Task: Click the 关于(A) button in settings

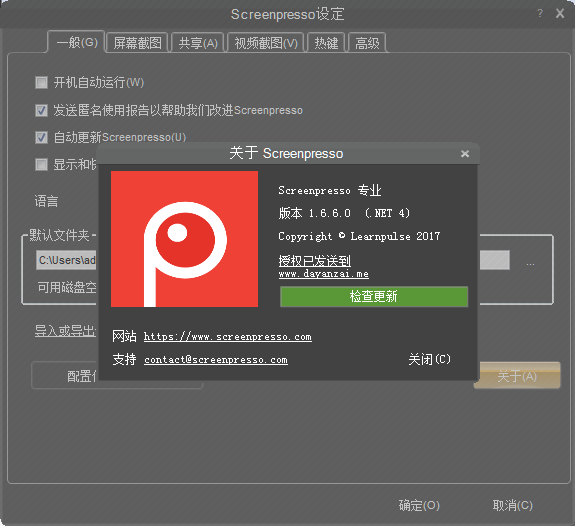Action: coord(517,376)
